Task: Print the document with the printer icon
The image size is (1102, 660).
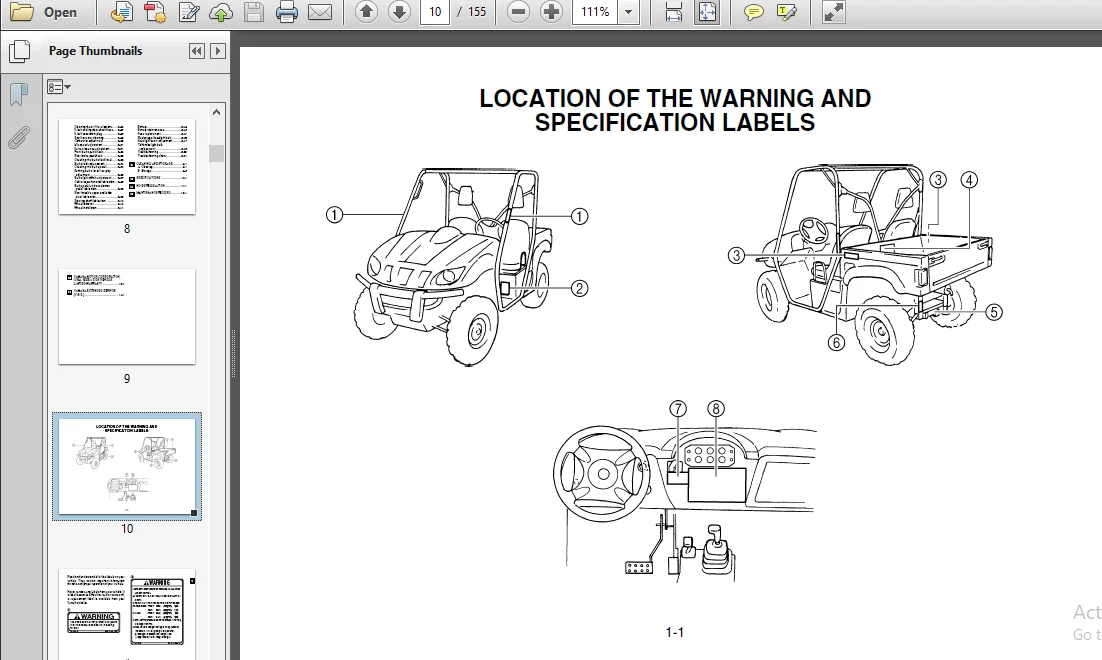Action: click(x=287, y=12)
